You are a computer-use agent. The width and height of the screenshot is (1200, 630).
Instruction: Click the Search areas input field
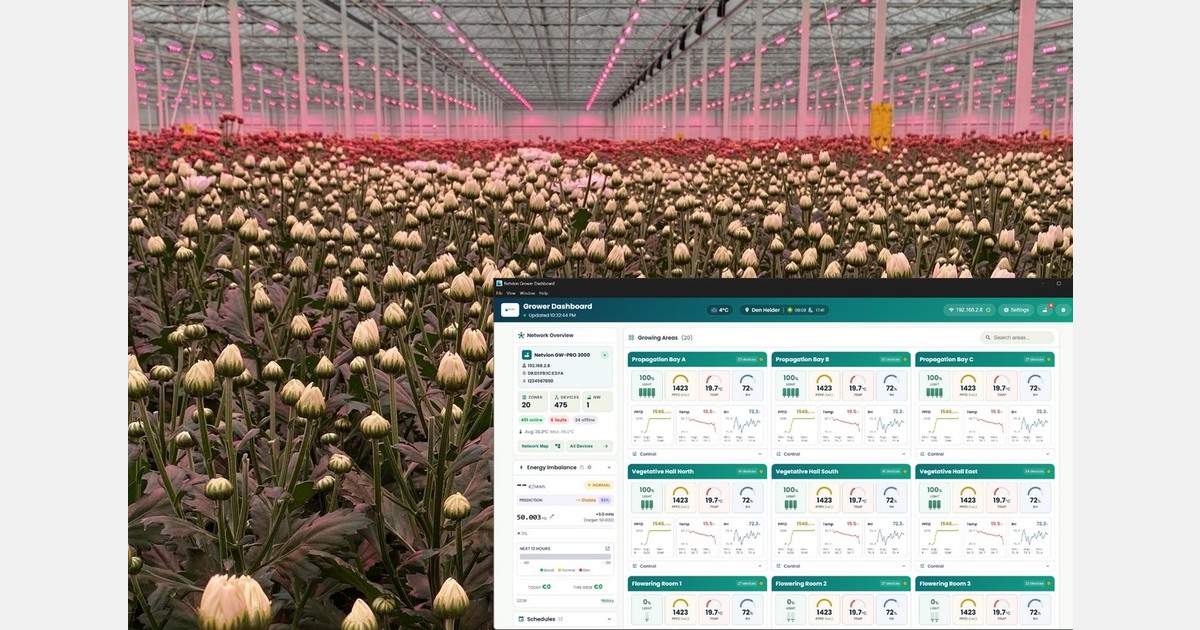[1017, 338]
